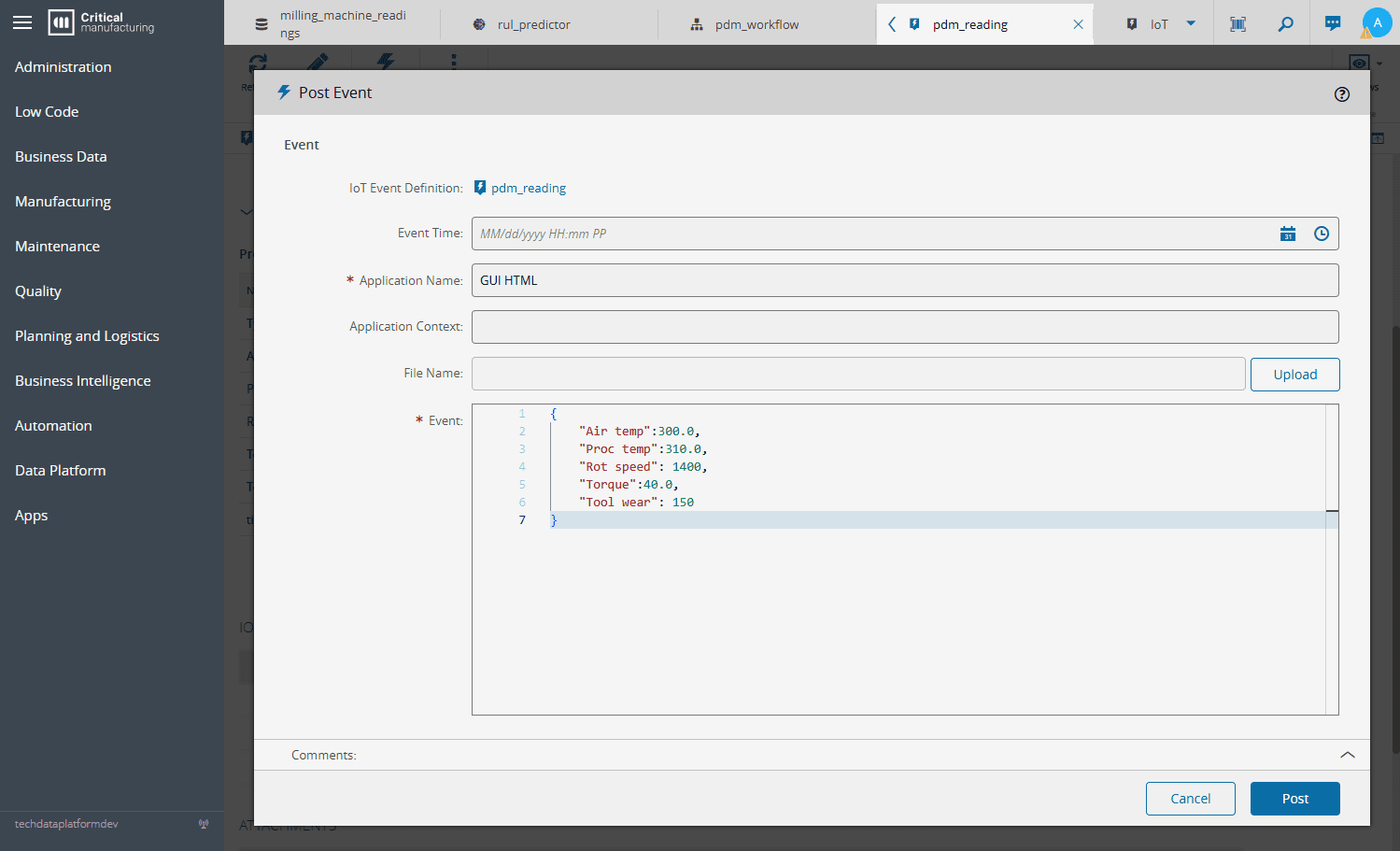The height and width of the screenshot is (851, 1400).
Task: Click the clock icon for current time
Action: click(1322, 234)
